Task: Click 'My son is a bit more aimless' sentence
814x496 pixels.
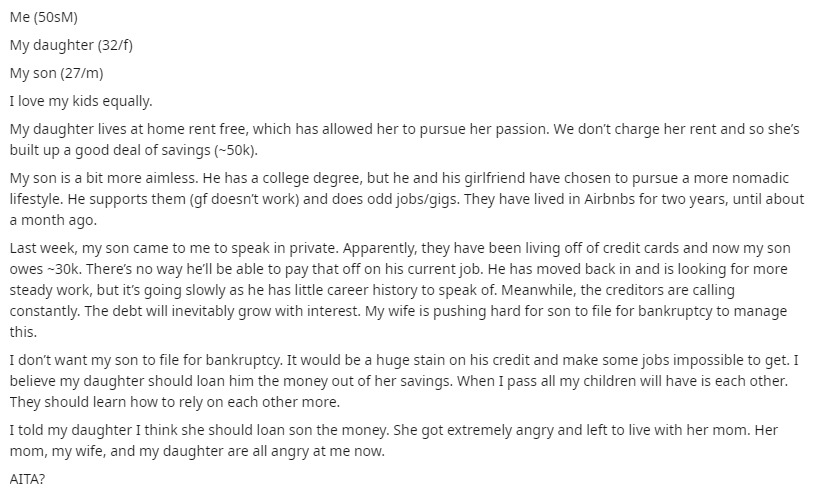Action: point(104,178)
